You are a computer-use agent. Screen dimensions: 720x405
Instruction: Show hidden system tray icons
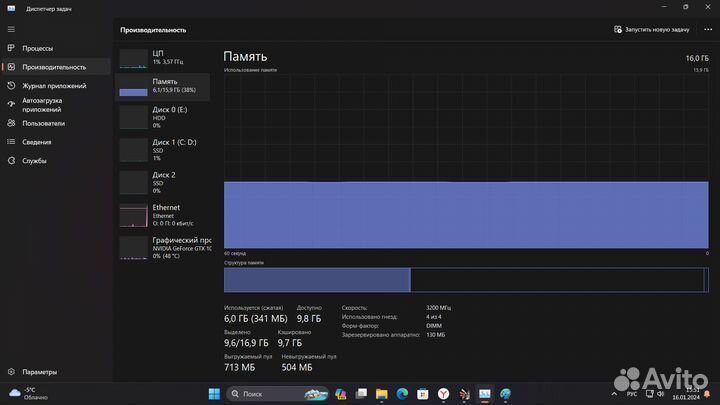(614, 394)
